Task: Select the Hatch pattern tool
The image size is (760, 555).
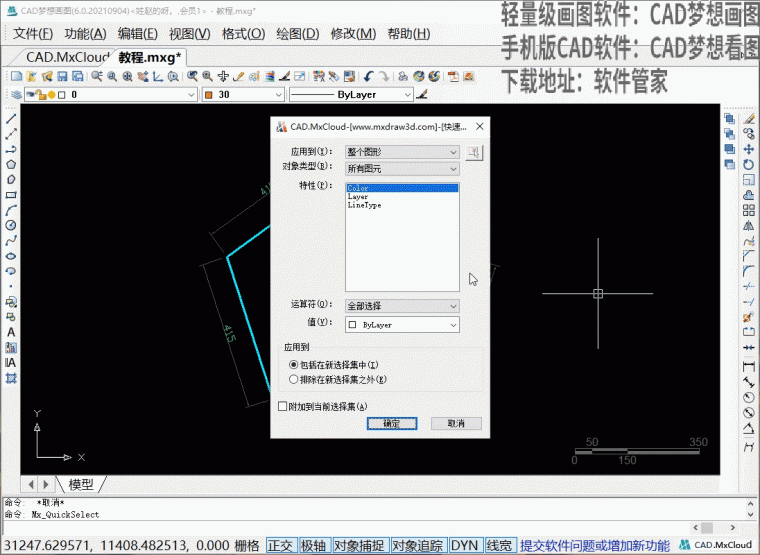Action: coord(11,378)
